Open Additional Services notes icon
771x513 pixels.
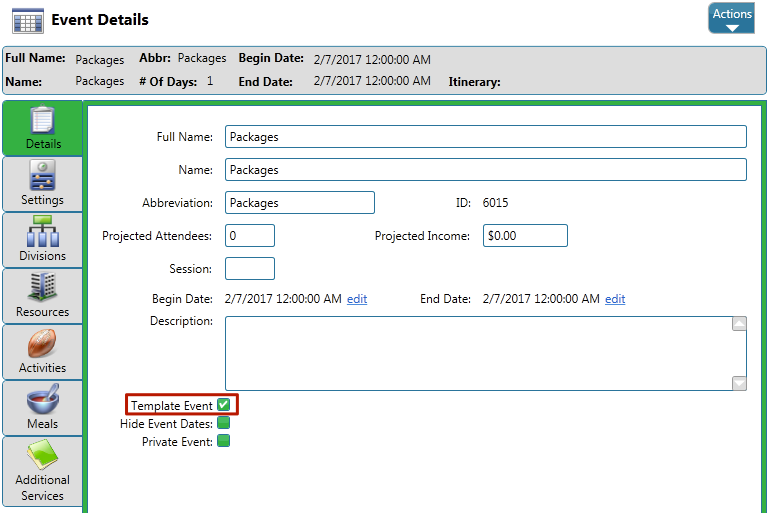click(x=43, y=456)
